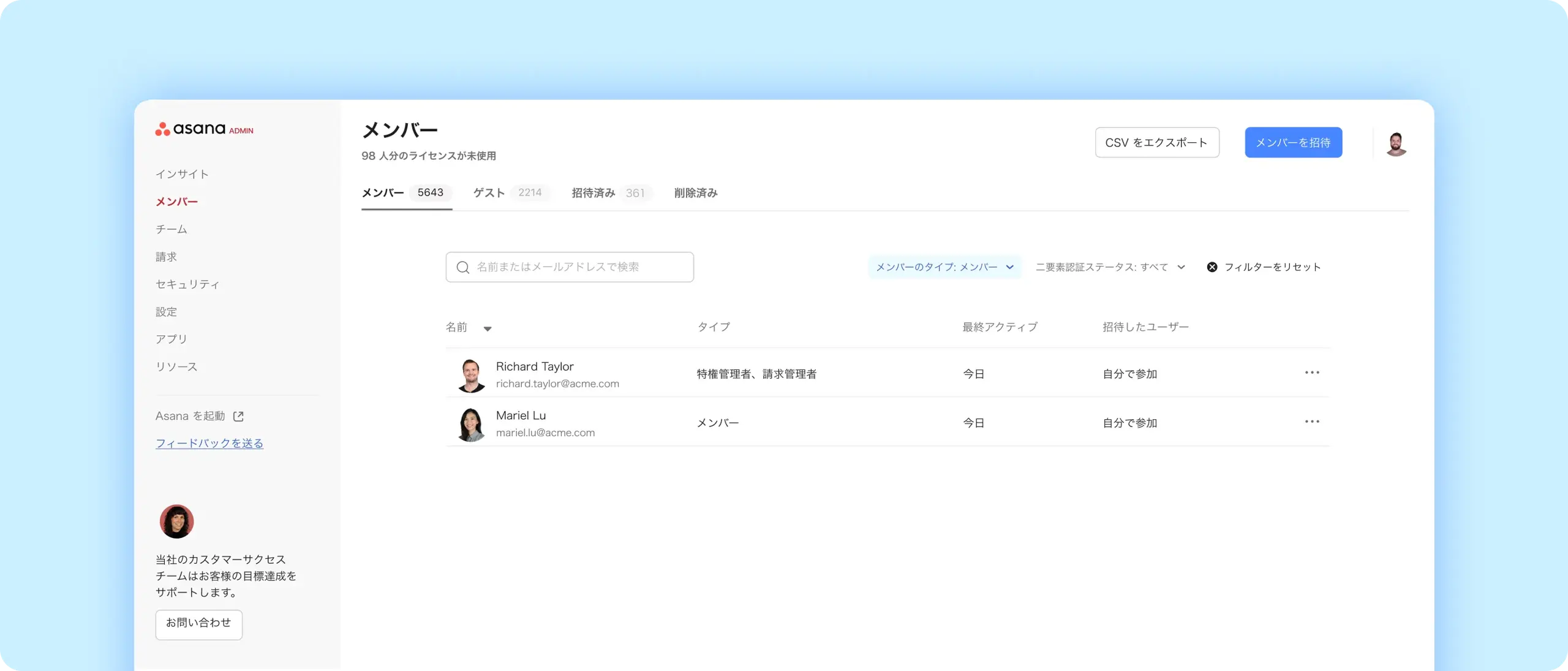Click the name Richard Taylor

535,366
